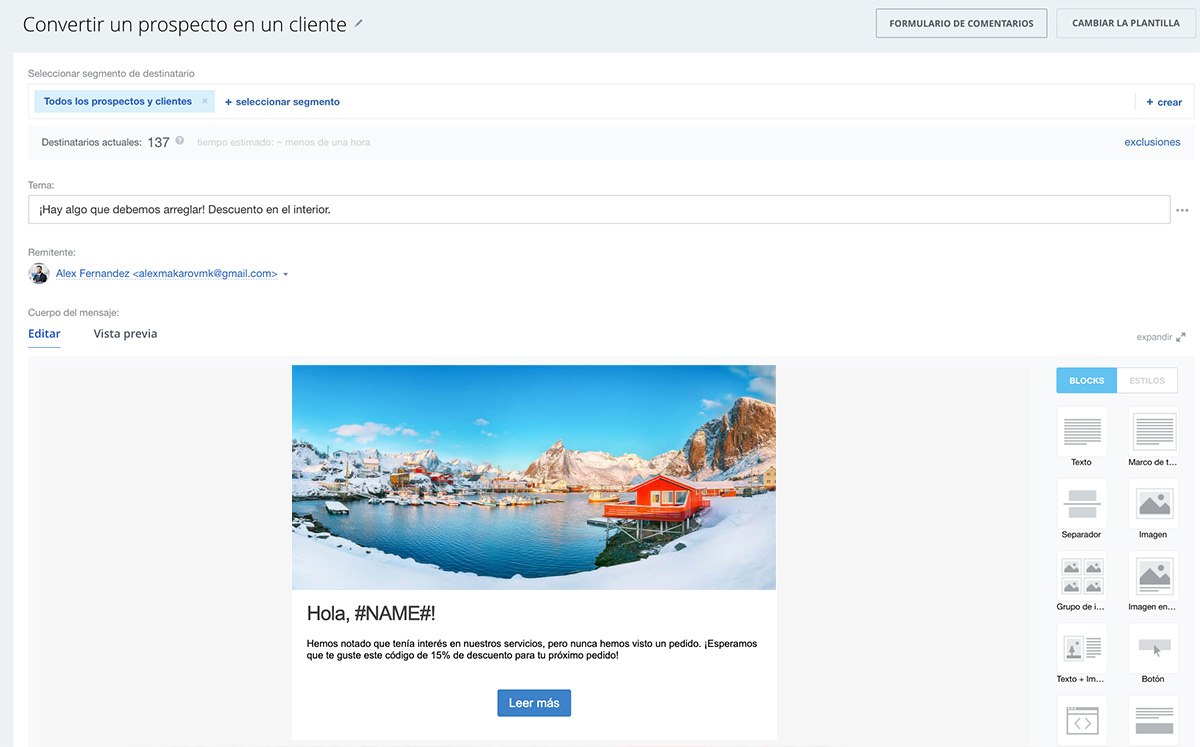Click the Formulario de comentarios button
This screenshot has width=1200, height=747.
click(961, 24)
